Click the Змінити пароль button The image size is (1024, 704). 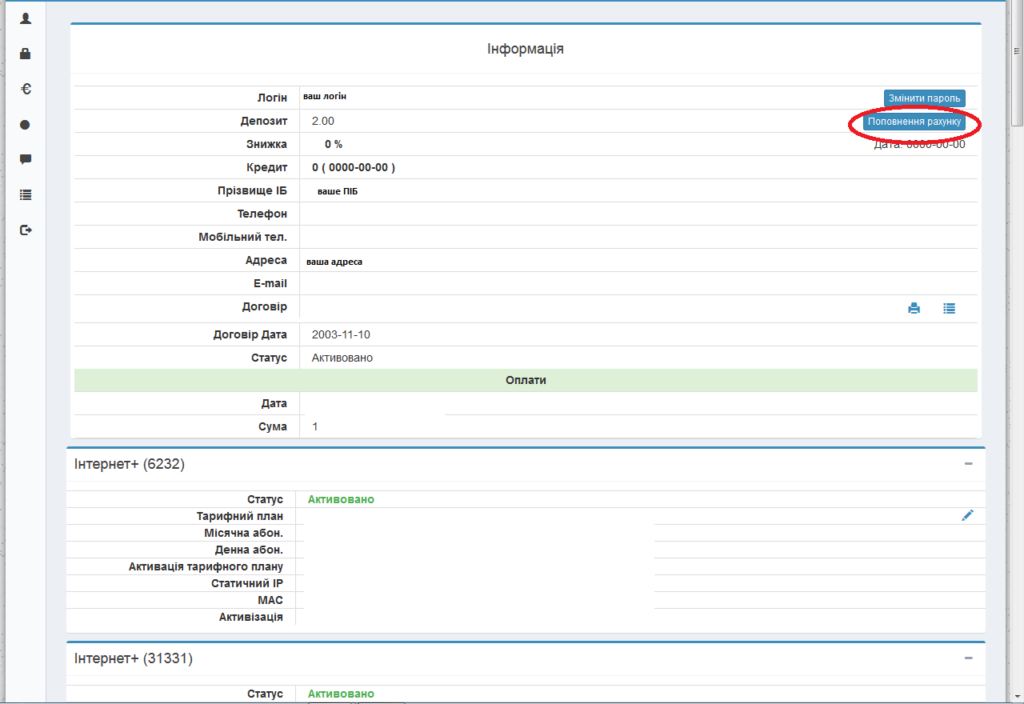coord(924,98)
